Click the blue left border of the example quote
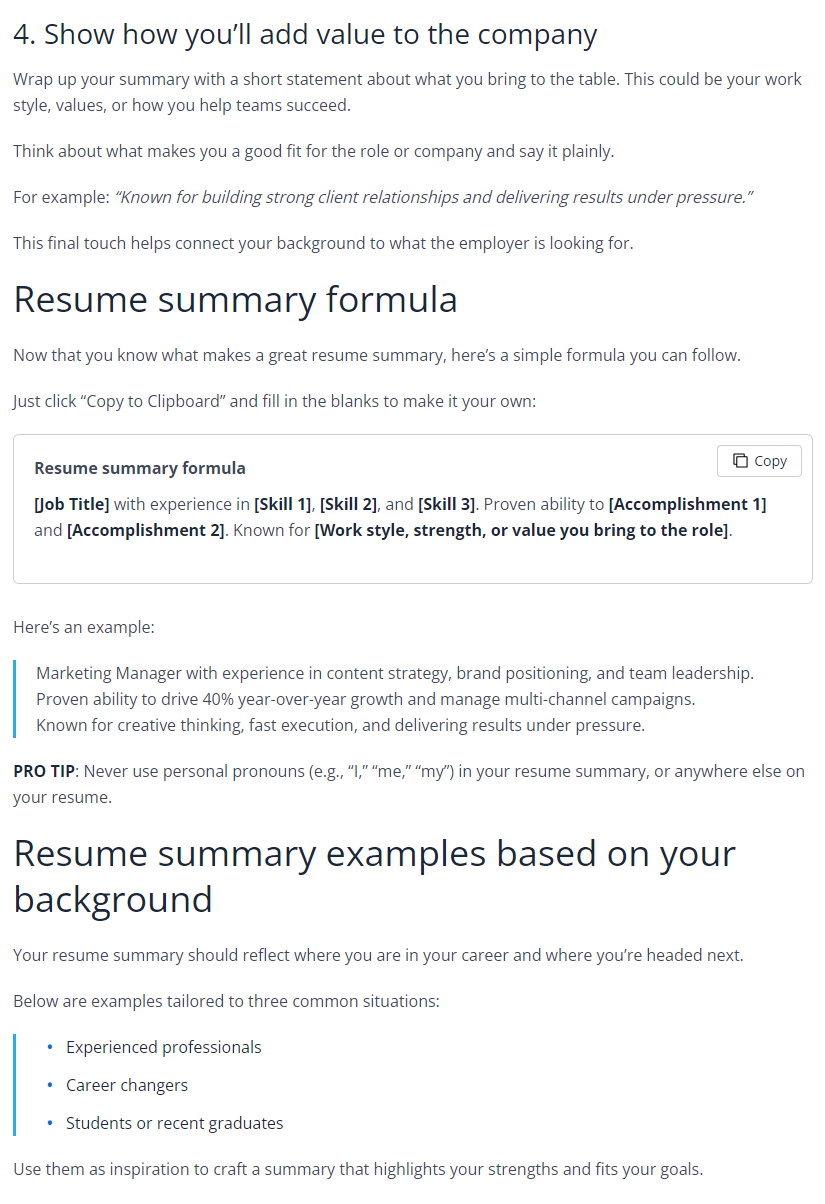The width and height of the screenshot is (825, 1204). (x=14, y=698)
